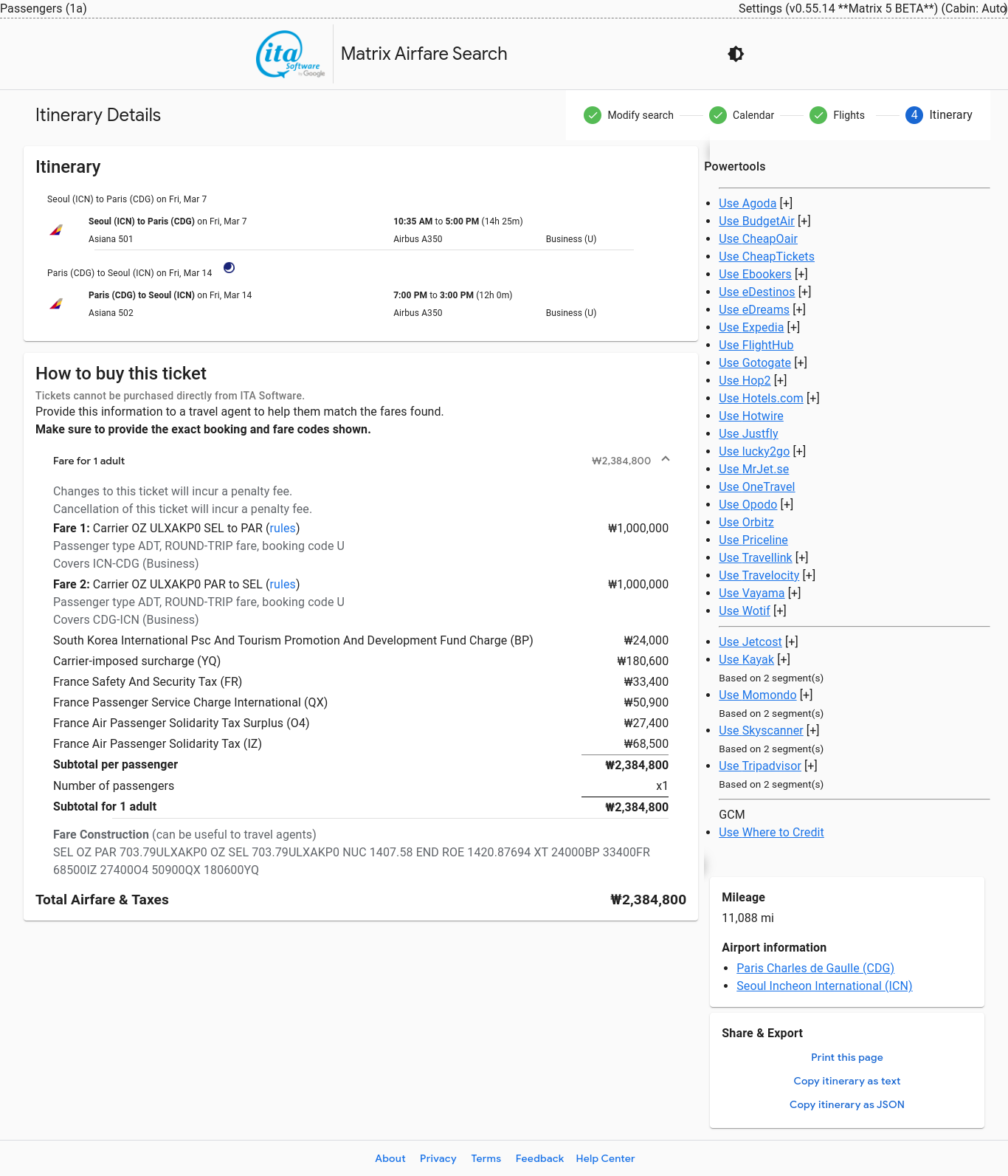Open Use Where to Credit link

[771, 833]
